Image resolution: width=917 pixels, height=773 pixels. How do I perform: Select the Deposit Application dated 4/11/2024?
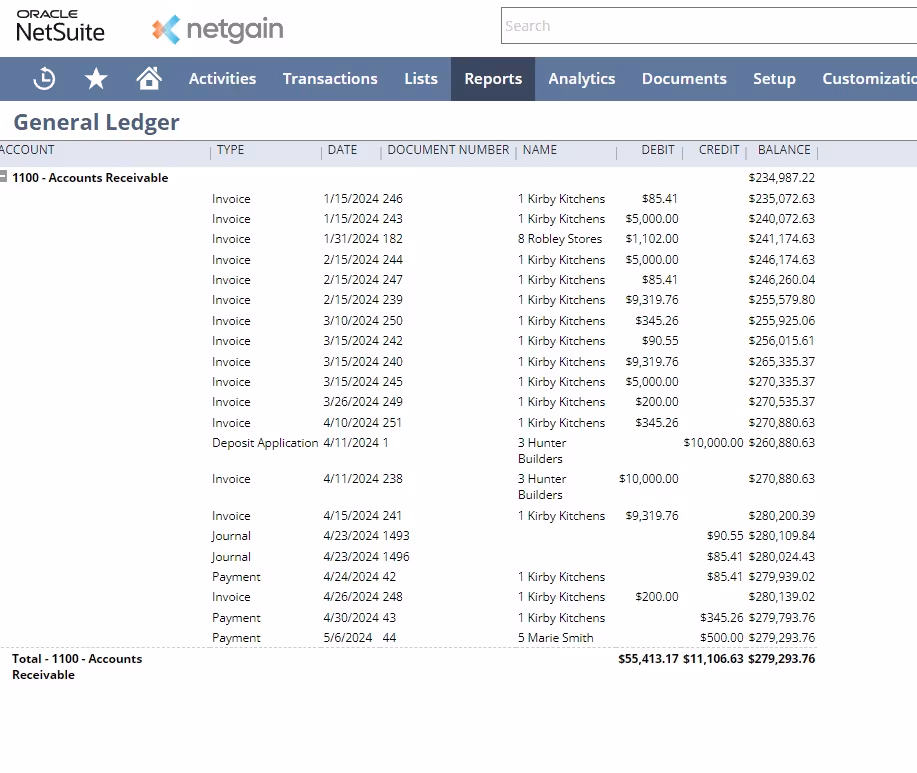tap(264, 442)
